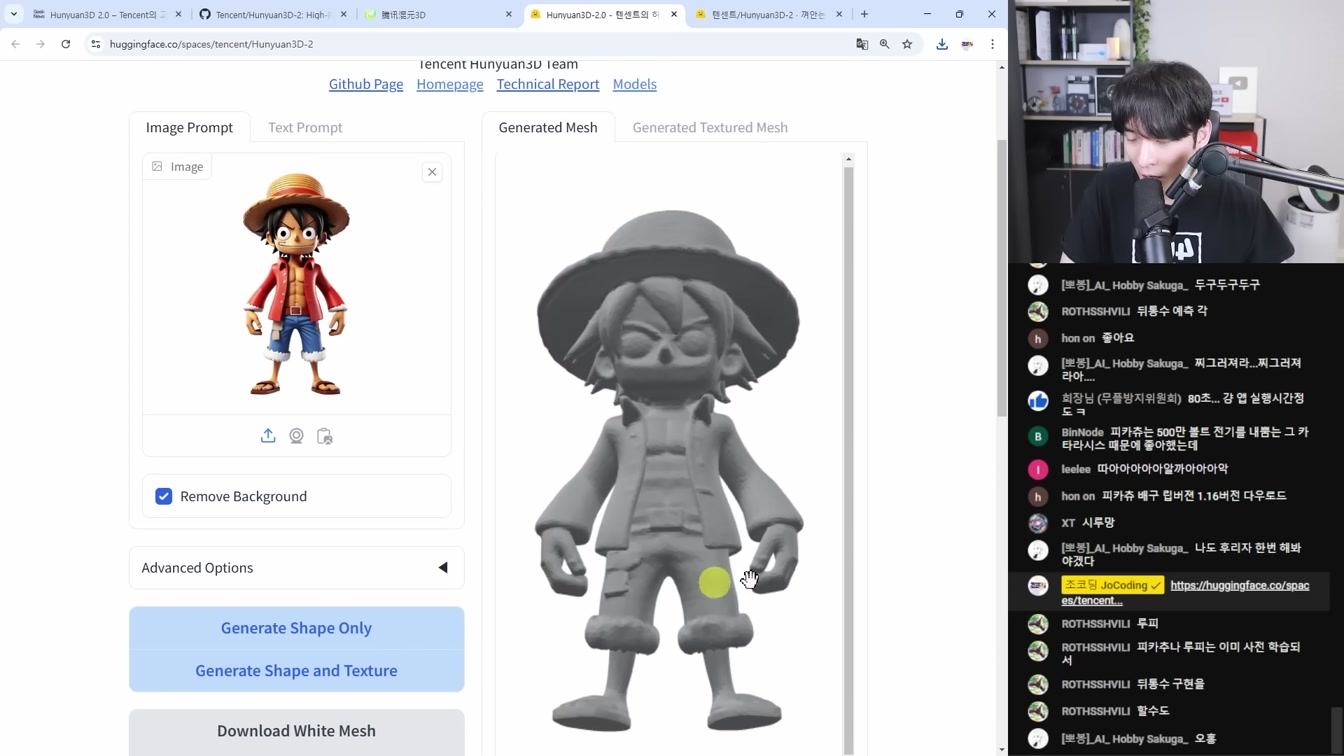1344x756 pixels.
Task: Click the browser forward arrow
Action: (40, 44)
